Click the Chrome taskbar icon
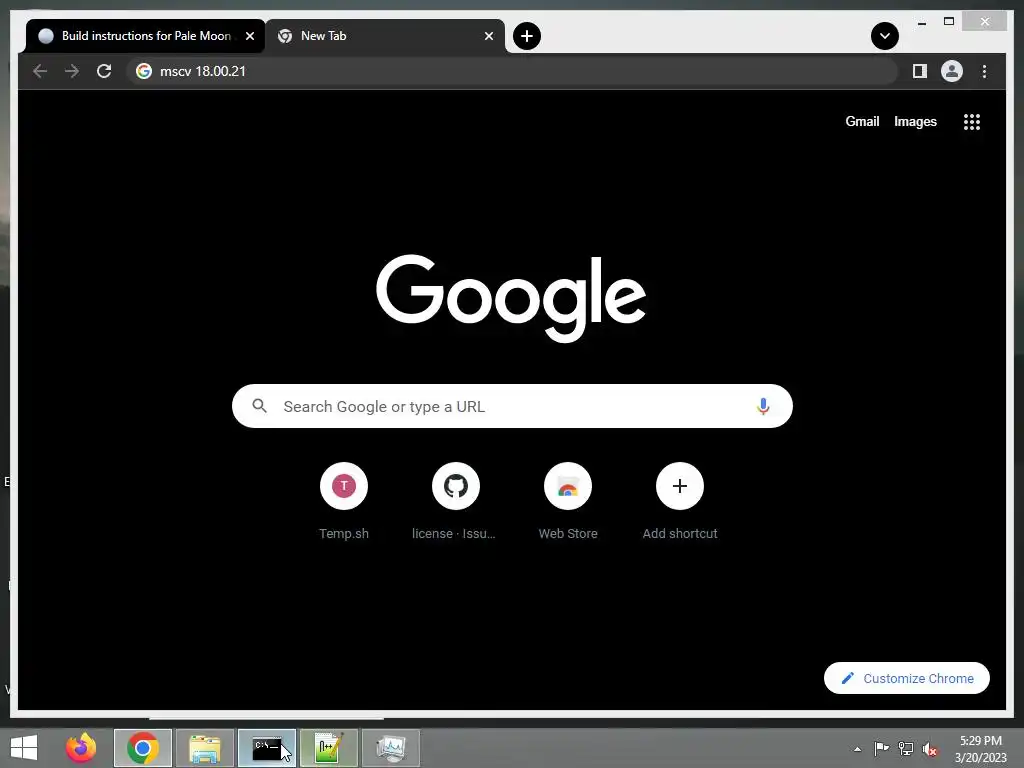Image resolution: width=1024 pixels, height=768 pixels. point(143,747)
